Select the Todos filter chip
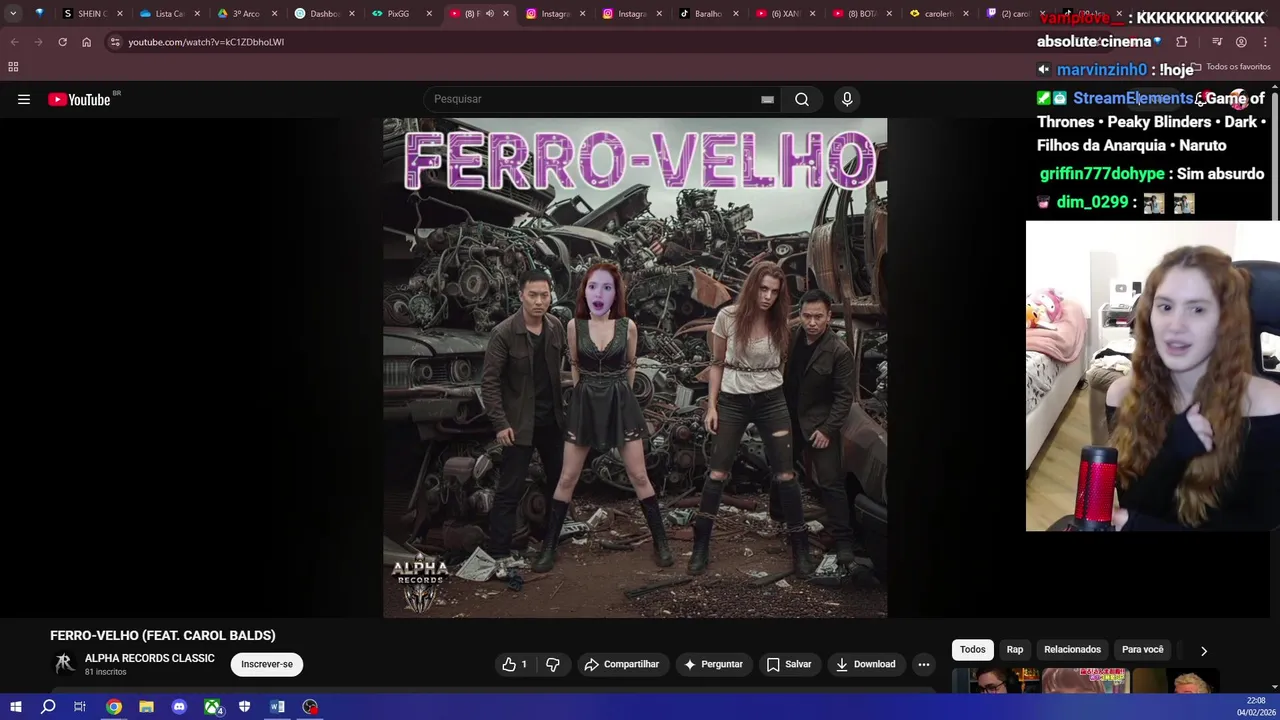Viewport: 1280px width, 720px height. pos(973,650)
